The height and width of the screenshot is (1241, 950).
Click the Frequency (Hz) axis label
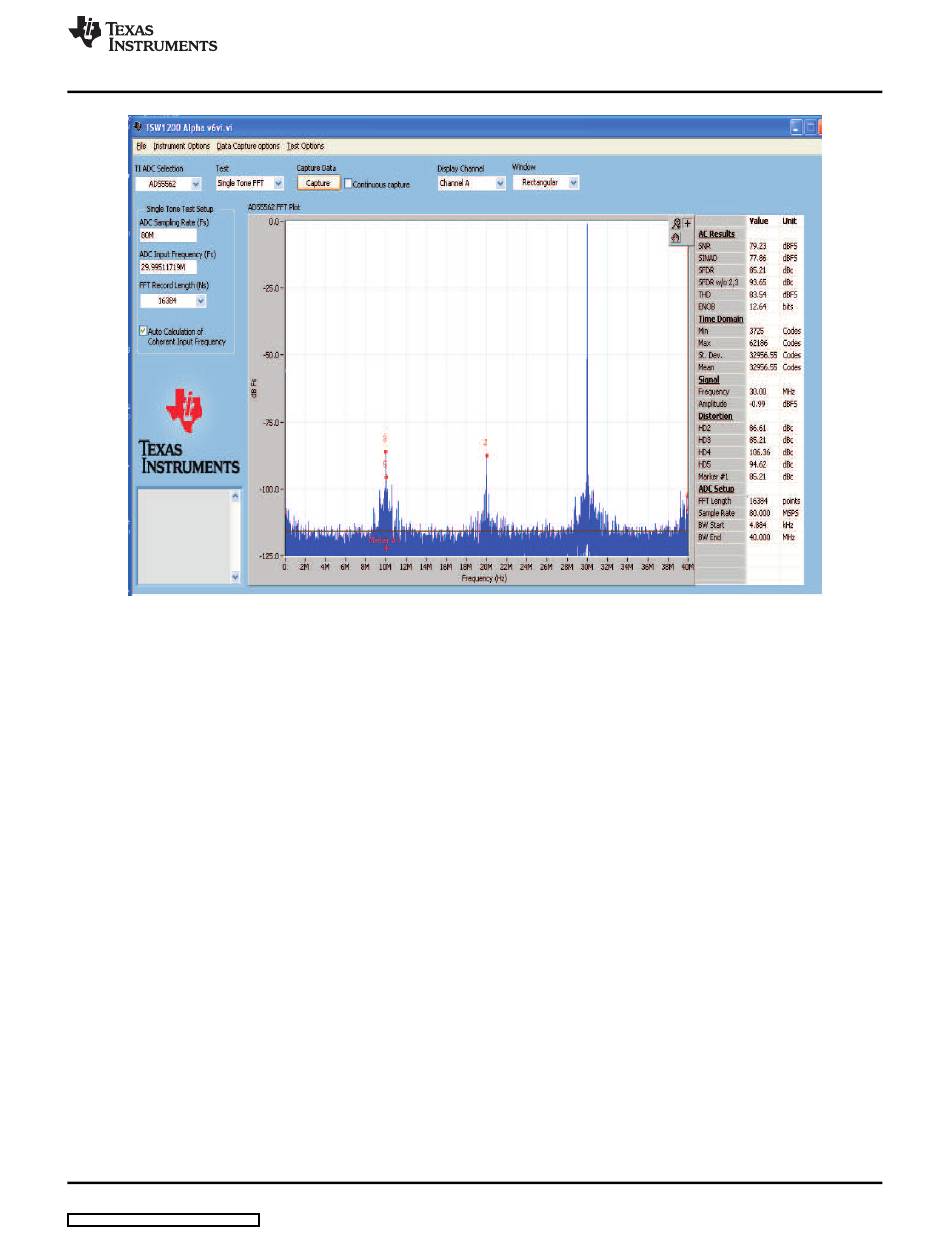[x=486, y=578]
